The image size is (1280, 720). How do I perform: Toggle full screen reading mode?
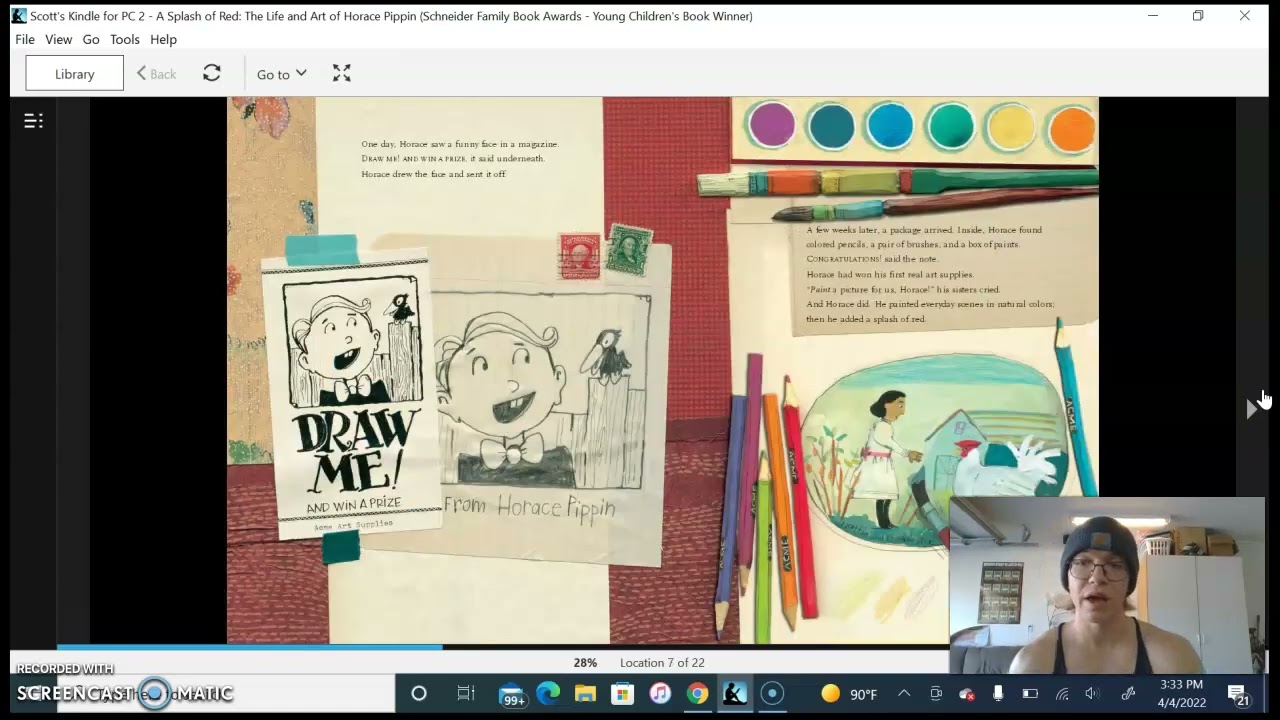point(342,73)
